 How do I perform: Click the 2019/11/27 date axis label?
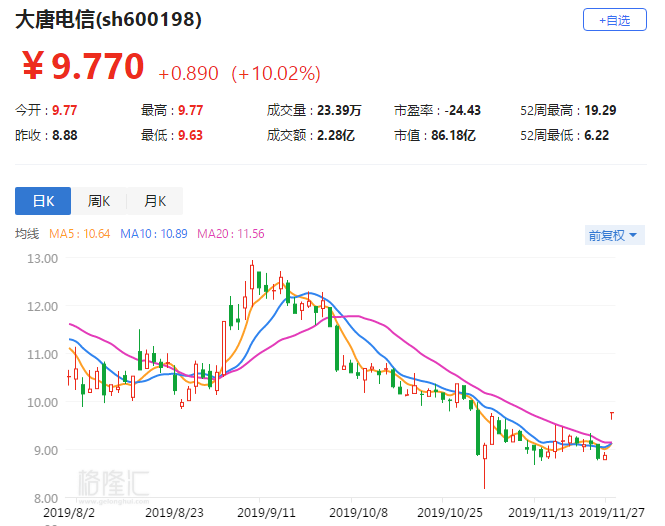[x=612, y=512]
